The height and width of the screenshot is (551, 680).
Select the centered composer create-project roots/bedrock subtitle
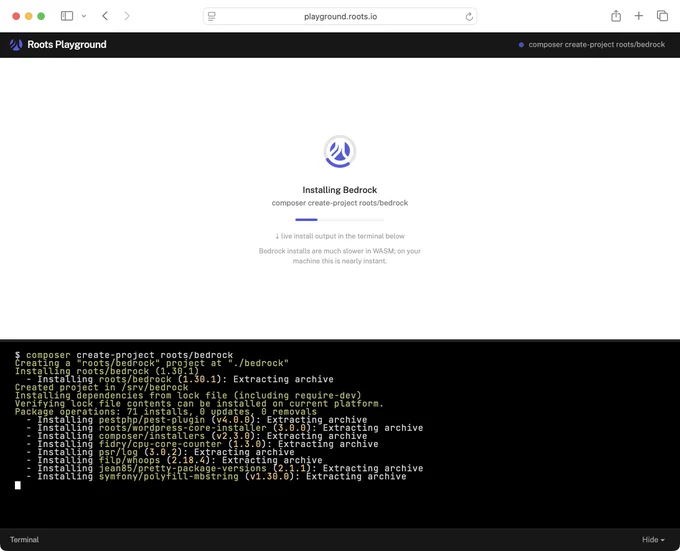coord(340,203)
